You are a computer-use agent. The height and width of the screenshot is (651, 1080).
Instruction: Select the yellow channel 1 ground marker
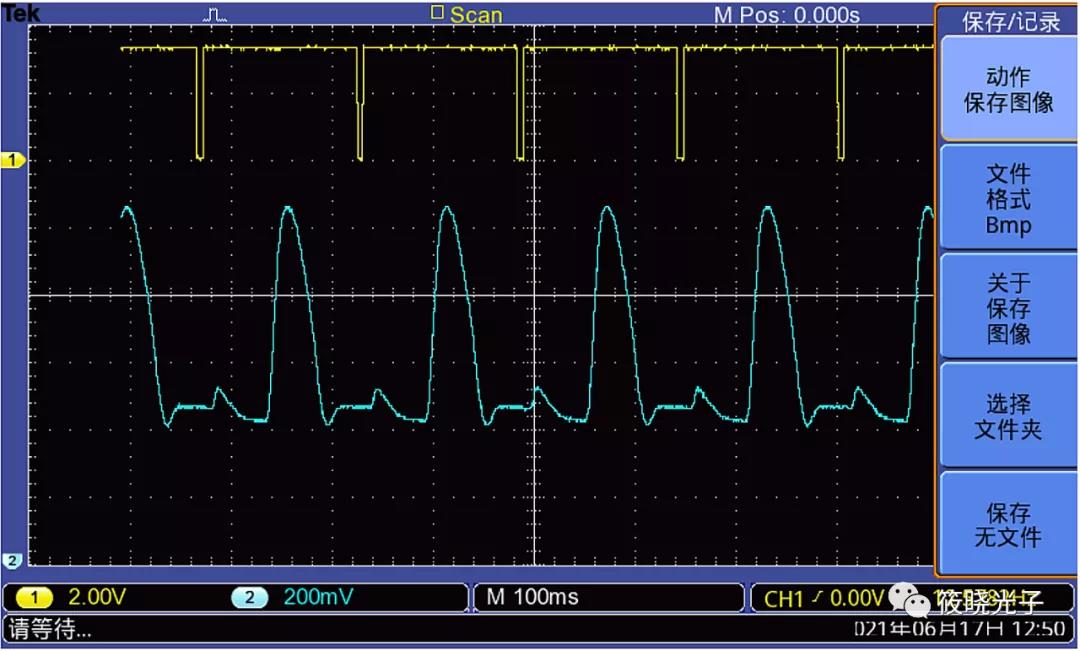(14, 160)
